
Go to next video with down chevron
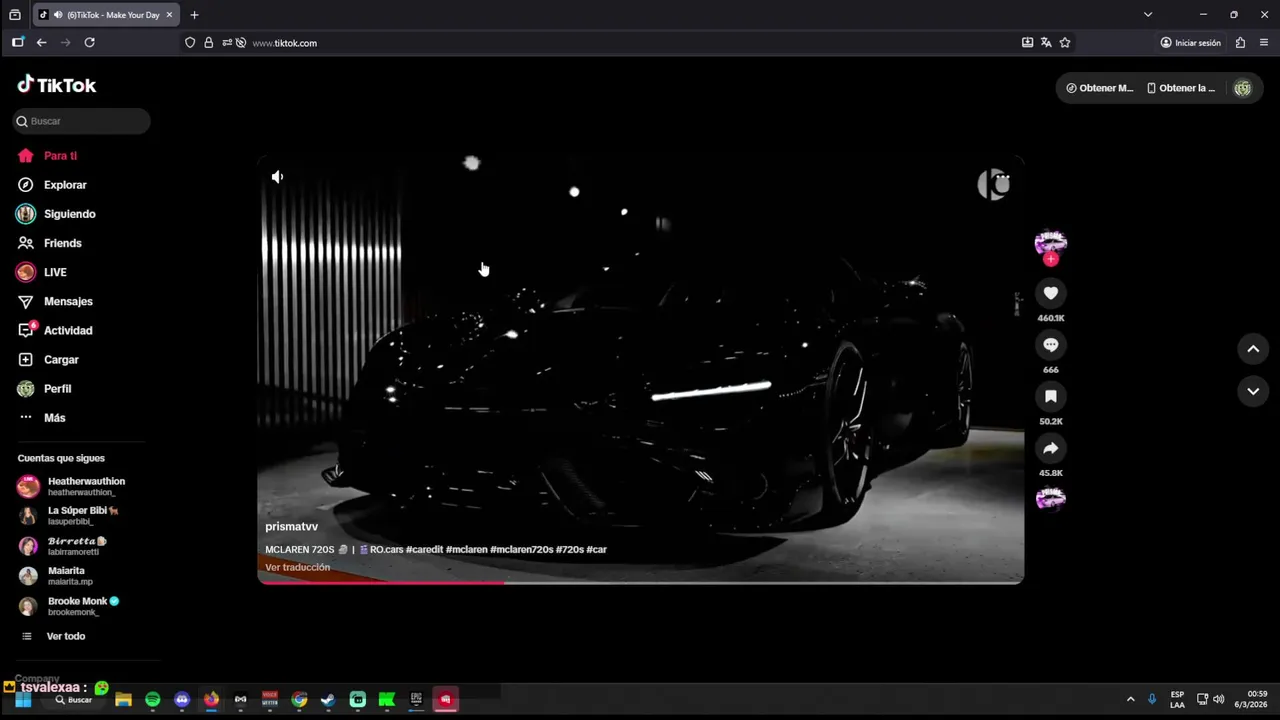(1253, 391)
